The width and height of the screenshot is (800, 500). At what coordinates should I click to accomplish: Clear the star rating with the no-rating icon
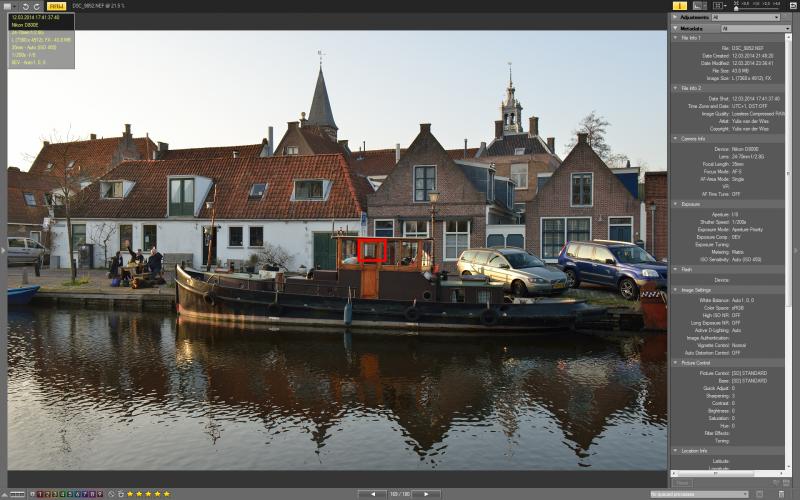(x=111, y=494)
